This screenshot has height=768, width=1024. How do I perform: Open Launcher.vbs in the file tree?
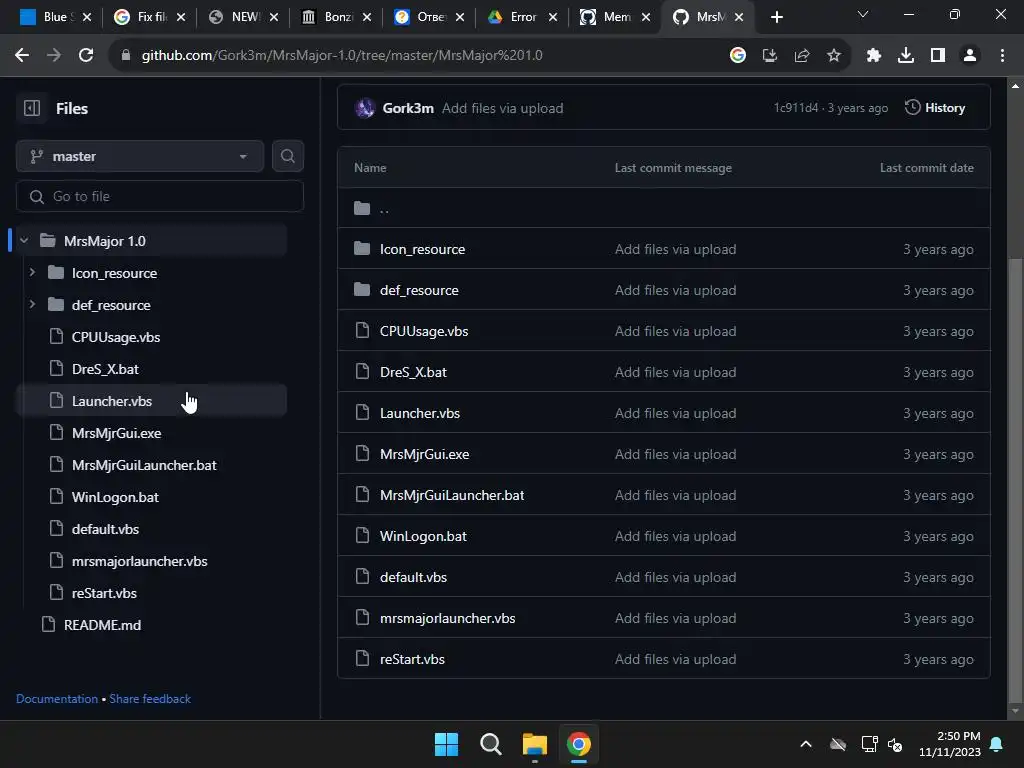[x=112, y=401]
